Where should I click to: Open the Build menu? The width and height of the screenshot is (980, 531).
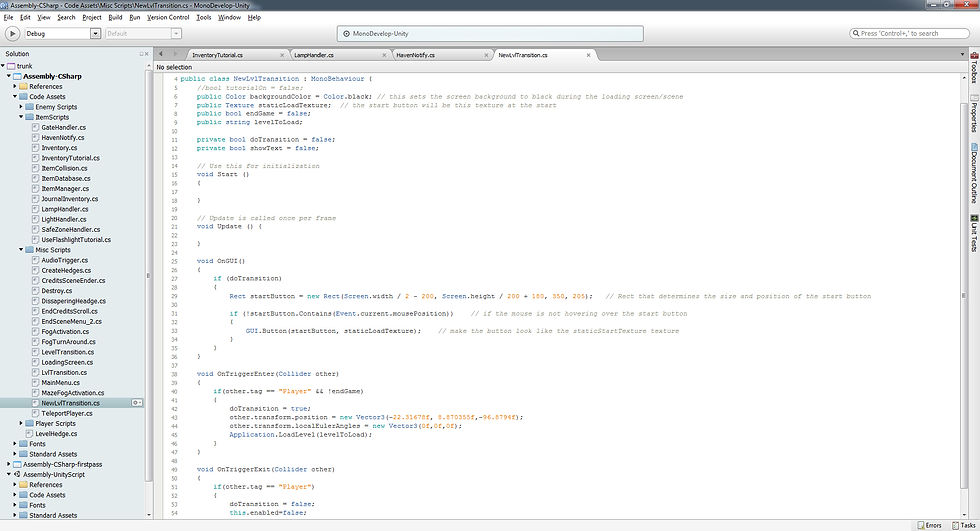(116, 17)
